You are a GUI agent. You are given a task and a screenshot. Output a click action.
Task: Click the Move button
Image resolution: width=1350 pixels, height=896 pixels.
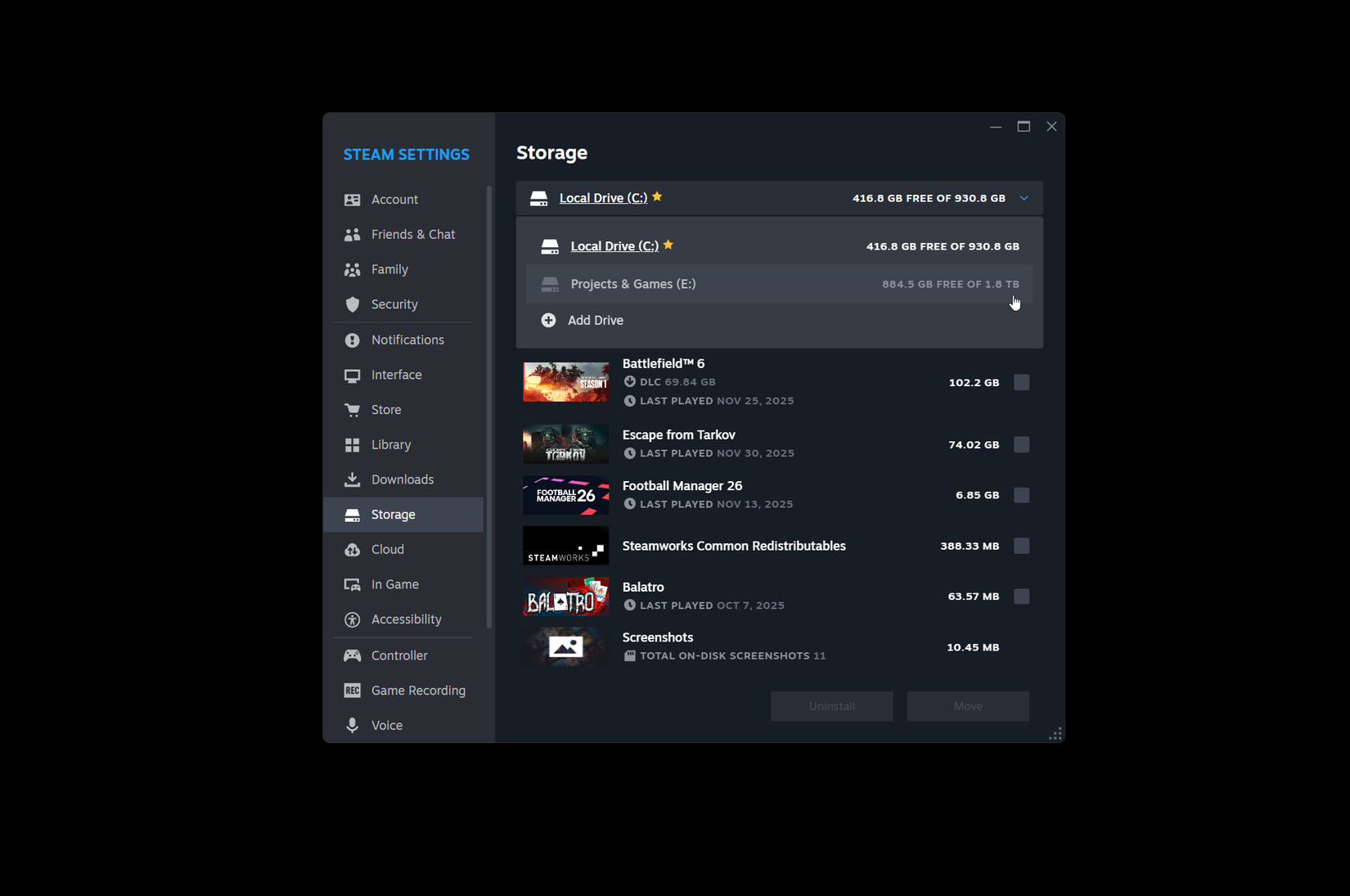pyautogui.click(x=967, y=705)
